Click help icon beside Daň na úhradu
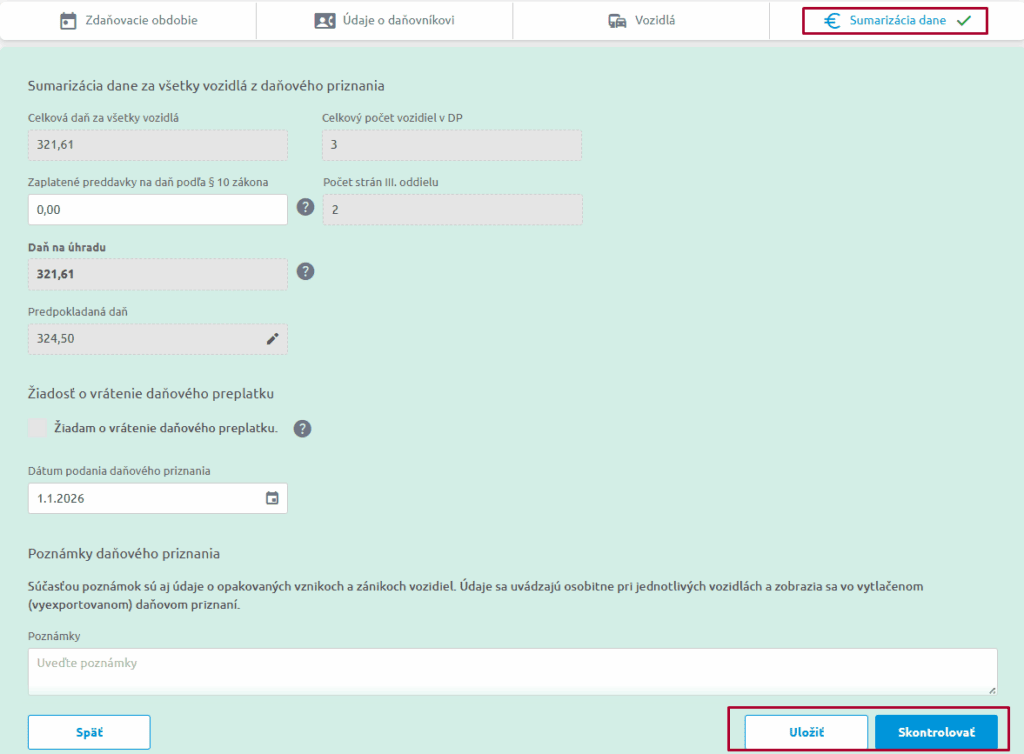The width and height of the screenshot is (1024, 754). pos(306,272)
